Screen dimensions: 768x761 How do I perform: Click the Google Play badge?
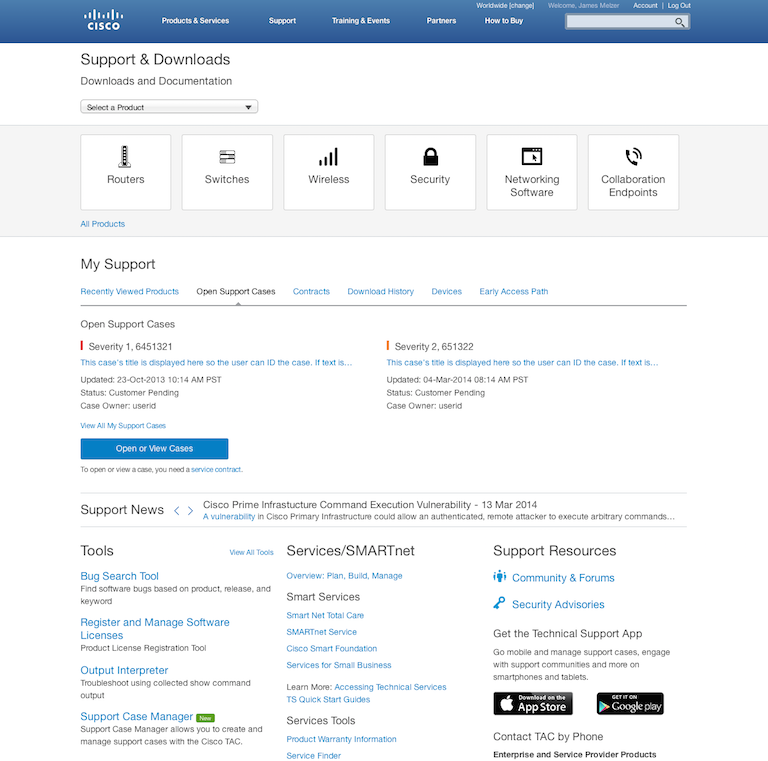[630, 704]
